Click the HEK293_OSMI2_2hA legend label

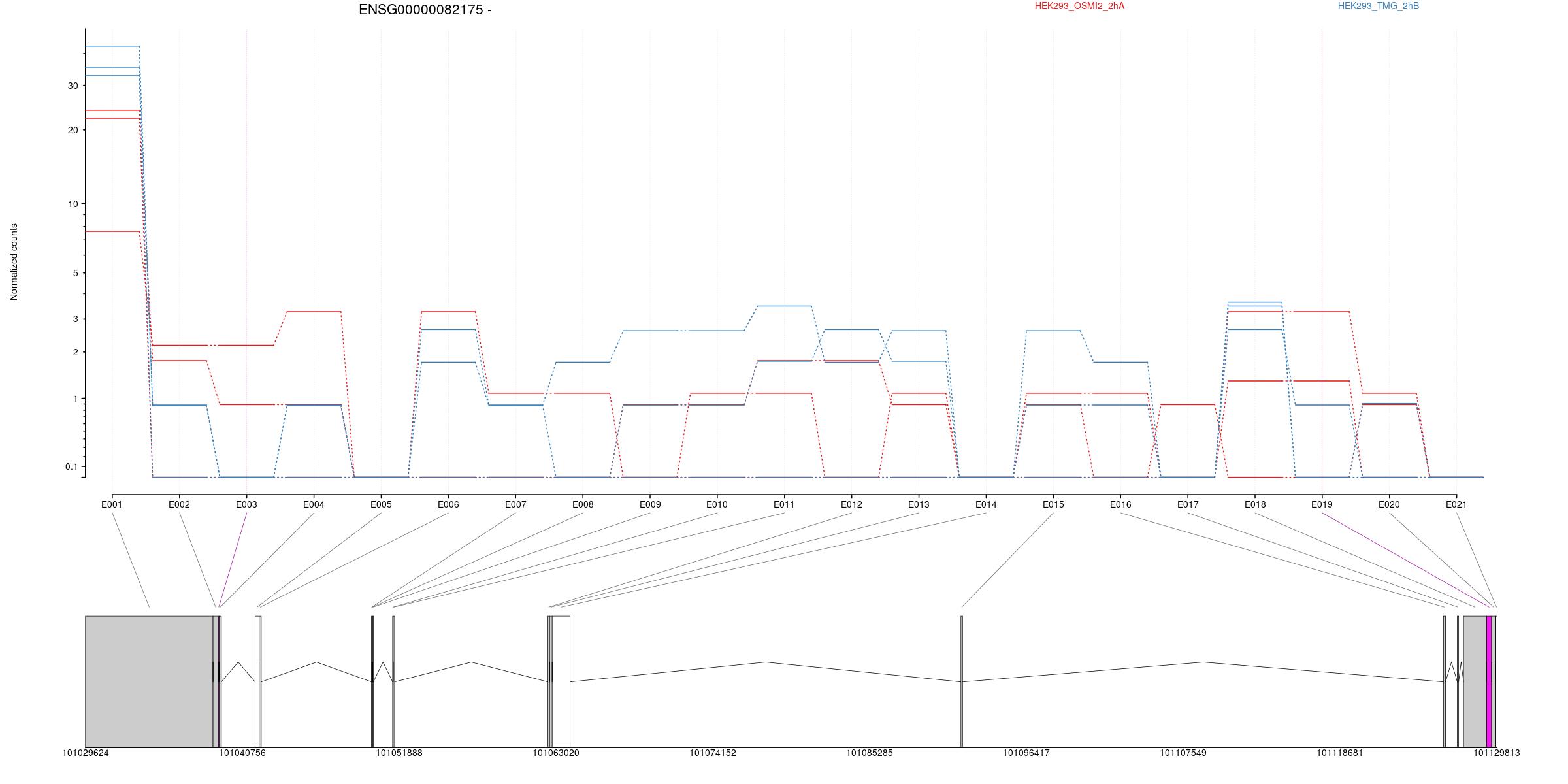coord(1079,6)
